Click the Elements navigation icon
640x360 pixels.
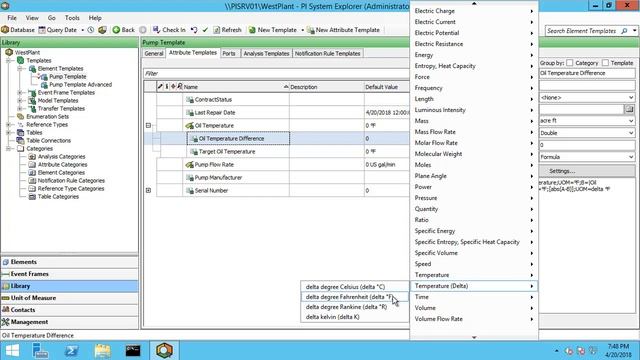pos(6,262)
